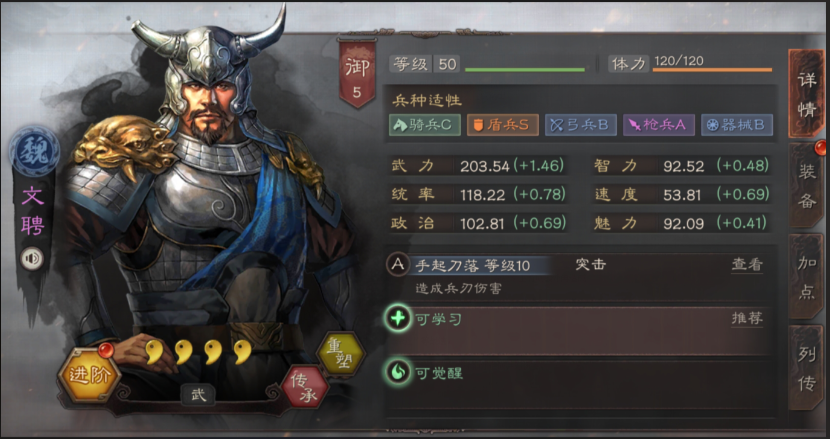Click the 进阶 hexagon button
Image resolution: width=830 pixels, height=439 pixels.
[88, 375]
